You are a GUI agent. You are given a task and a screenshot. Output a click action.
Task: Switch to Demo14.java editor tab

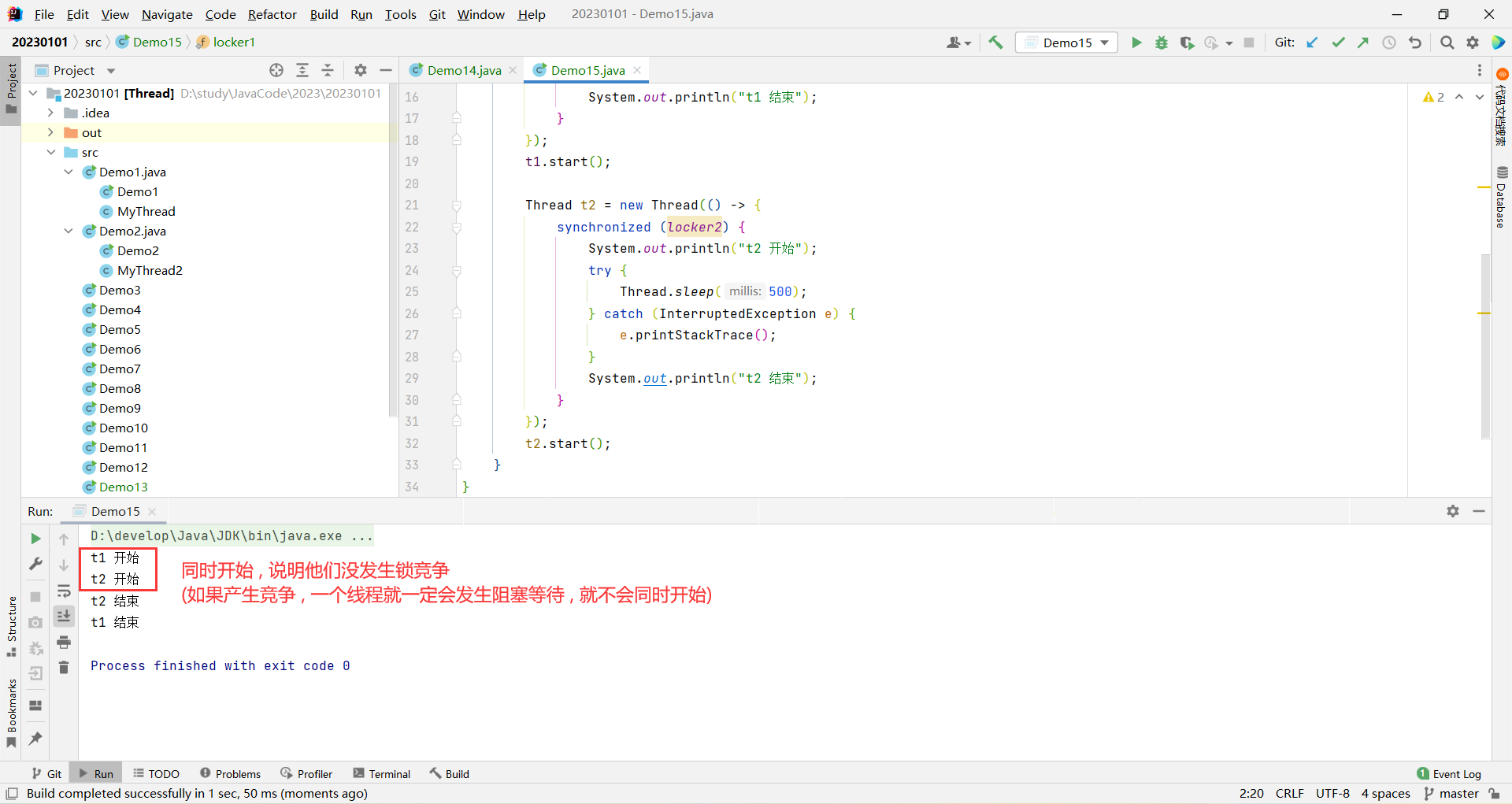point(464,70)
